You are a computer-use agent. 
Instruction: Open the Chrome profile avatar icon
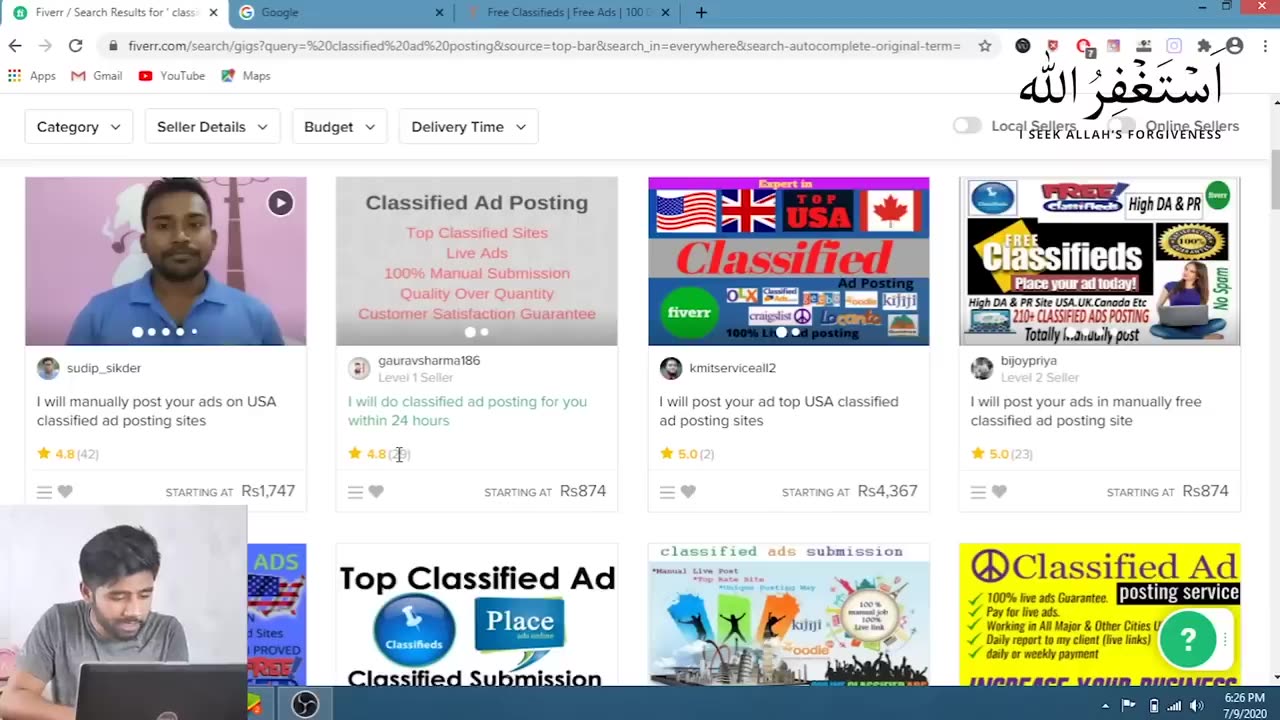[x=1235, y=46]
